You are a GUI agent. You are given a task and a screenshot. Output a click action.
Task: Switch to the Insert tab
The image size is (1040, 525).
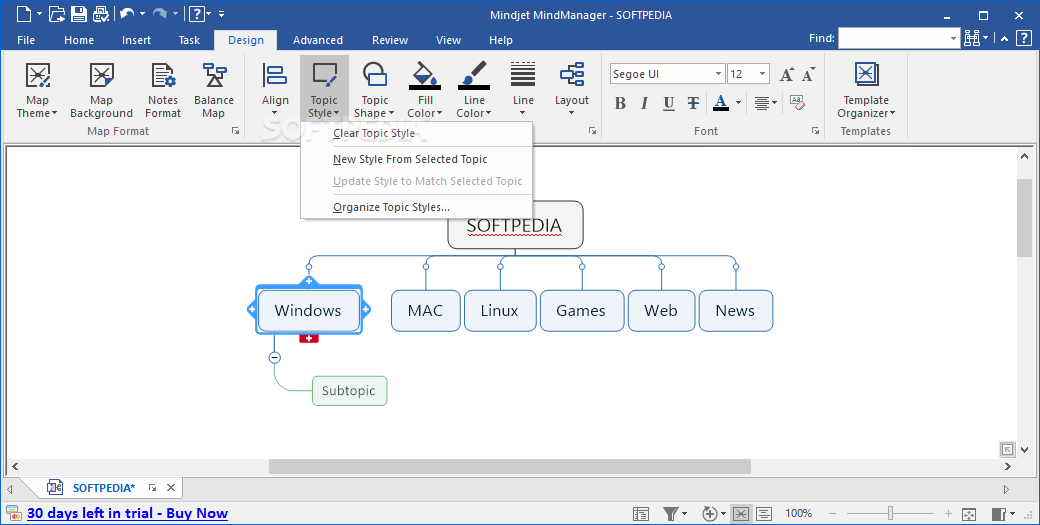136,40
